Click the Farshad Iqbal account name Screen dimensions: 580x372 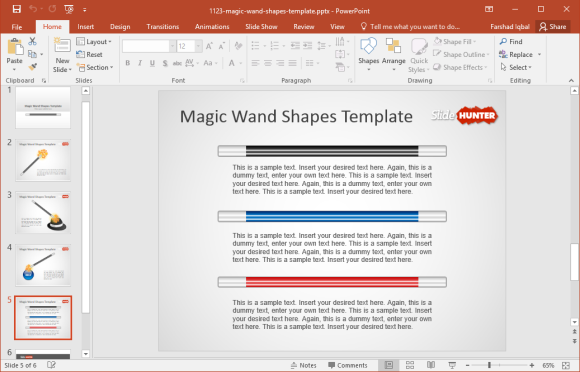[510, 27]
